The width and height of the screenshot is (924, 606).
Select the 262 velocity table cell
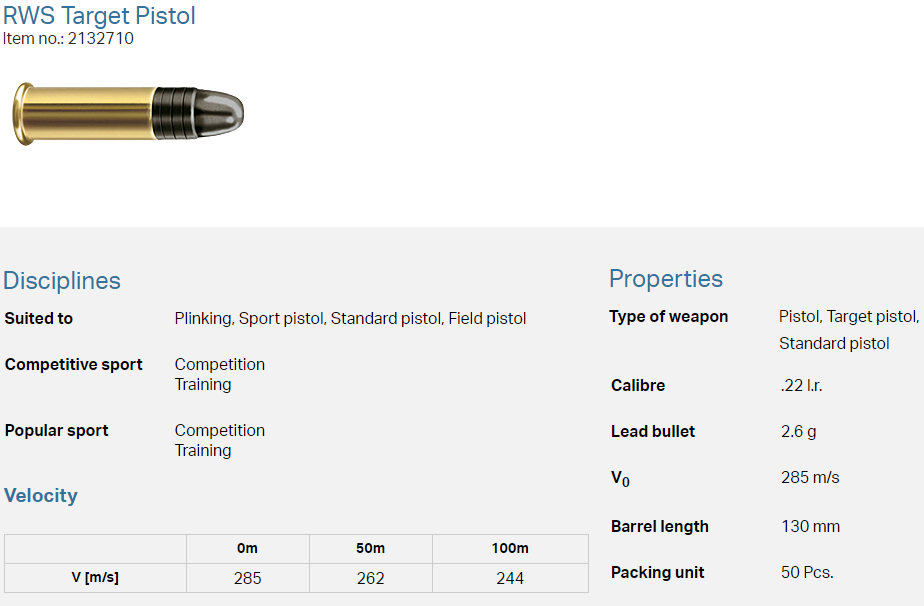point(370,578)
